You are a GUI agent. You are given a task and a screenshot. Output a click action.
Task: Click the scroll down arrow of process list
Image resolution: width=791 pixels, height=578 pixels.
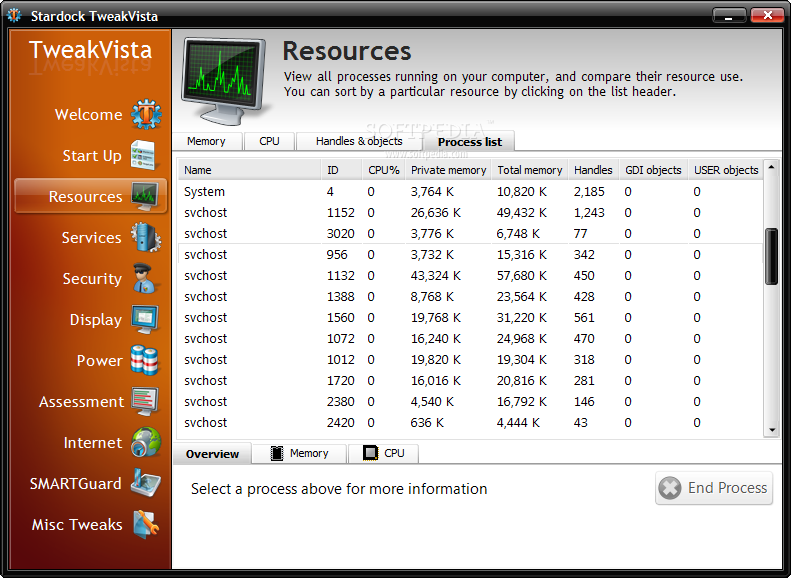[771, 430]
